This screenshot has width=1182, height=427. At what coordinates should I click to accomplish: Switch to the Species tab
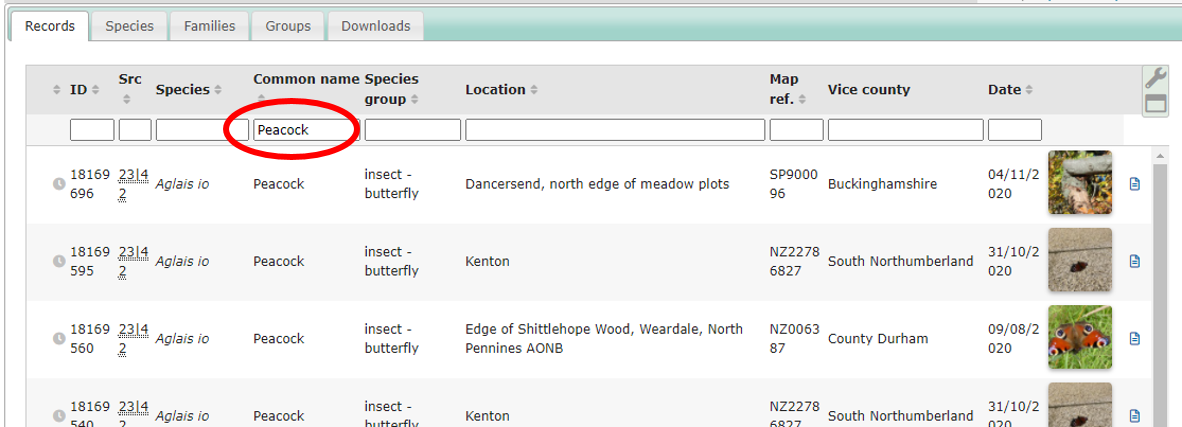pyautogui.click(x=130, y=26)
